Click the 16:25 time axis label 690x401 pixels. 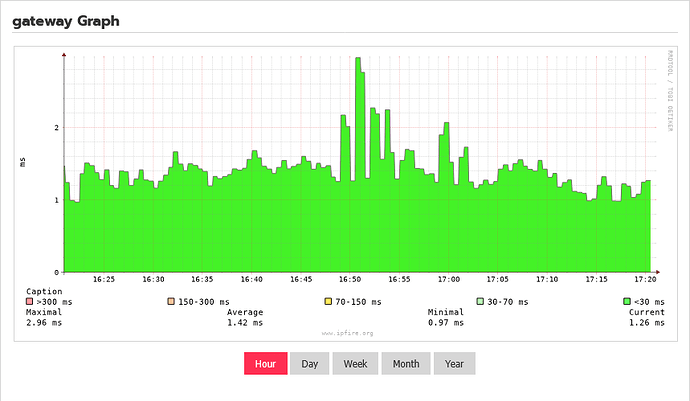[x=104, y=279]
